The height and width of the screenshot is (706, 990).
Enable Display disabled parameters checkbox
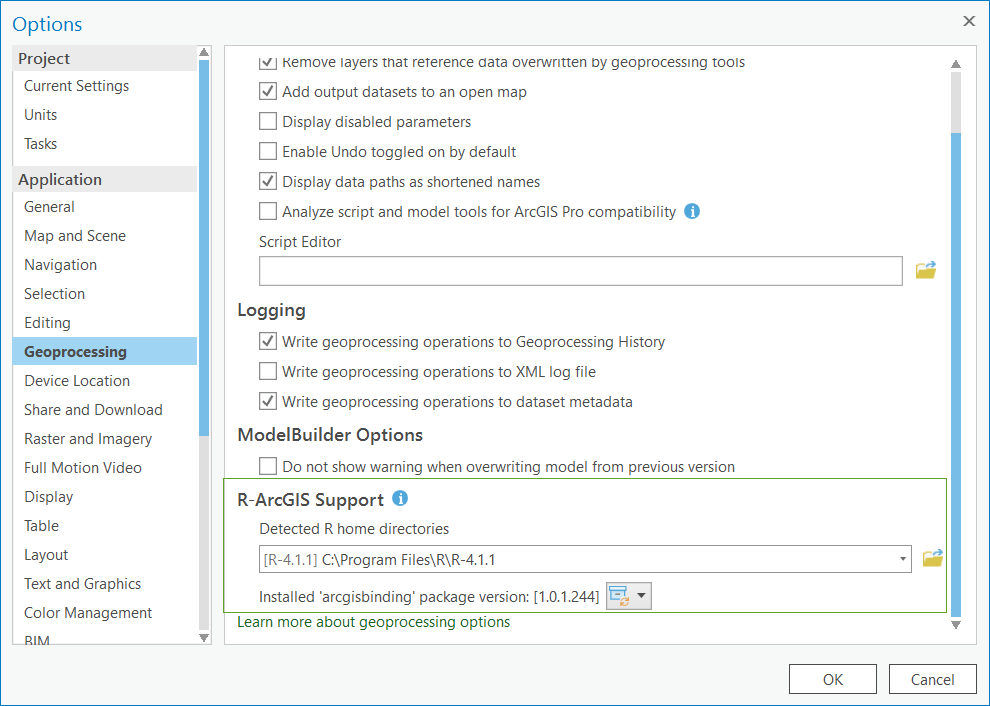268,122
